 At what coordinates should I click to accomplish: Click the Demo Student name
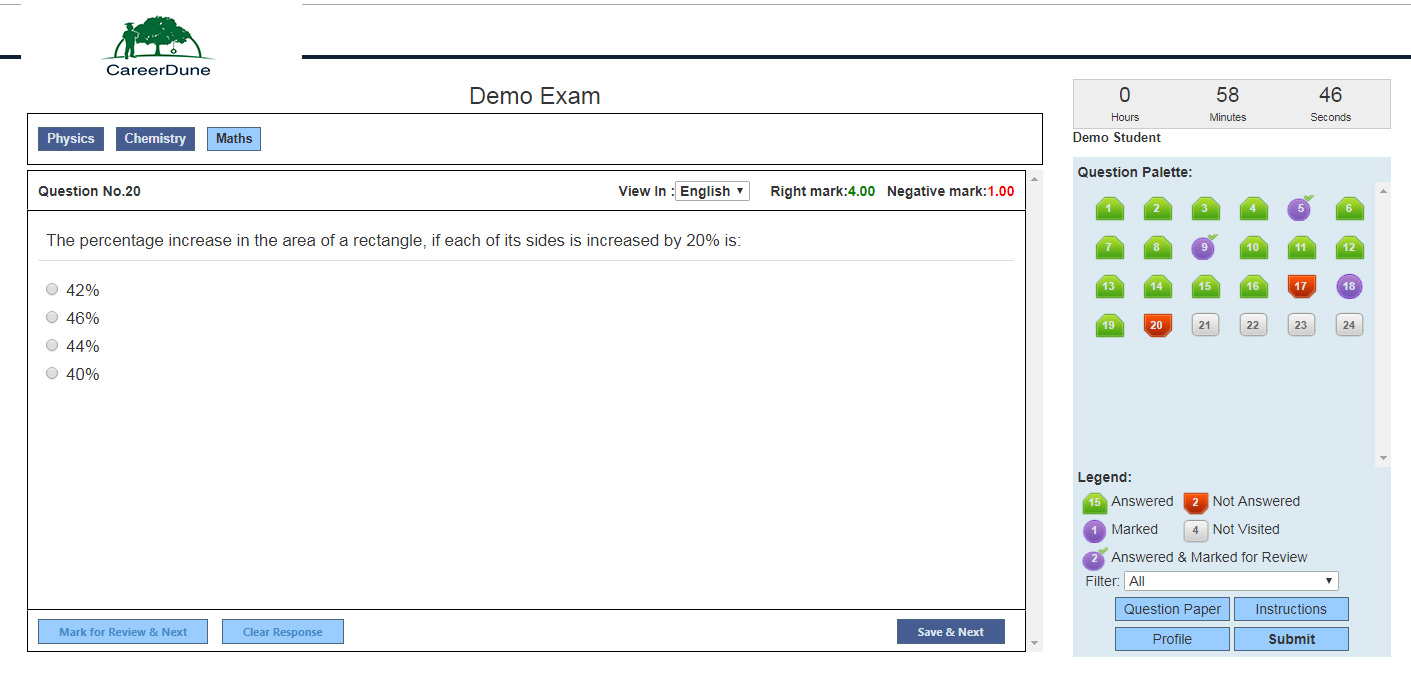[x=1117, y=138]
